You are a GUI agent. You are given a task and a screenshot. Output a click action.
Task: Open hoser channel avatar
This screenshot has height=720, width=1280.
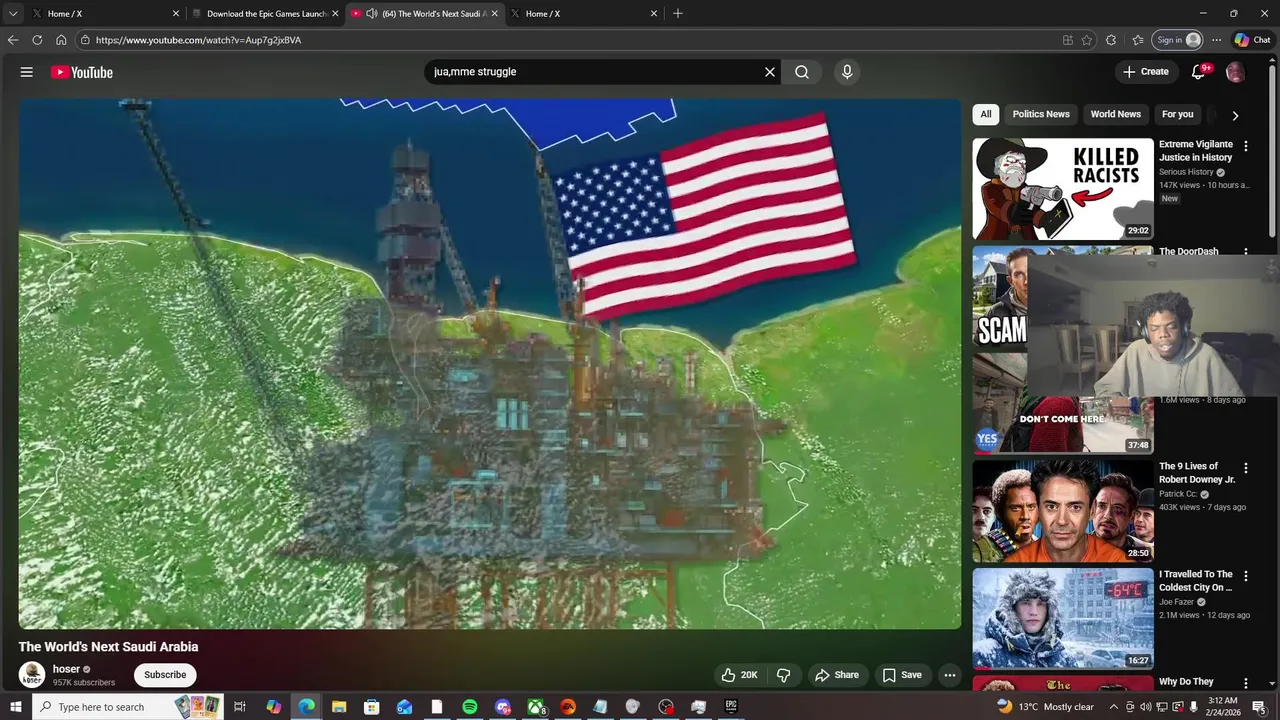32,674
